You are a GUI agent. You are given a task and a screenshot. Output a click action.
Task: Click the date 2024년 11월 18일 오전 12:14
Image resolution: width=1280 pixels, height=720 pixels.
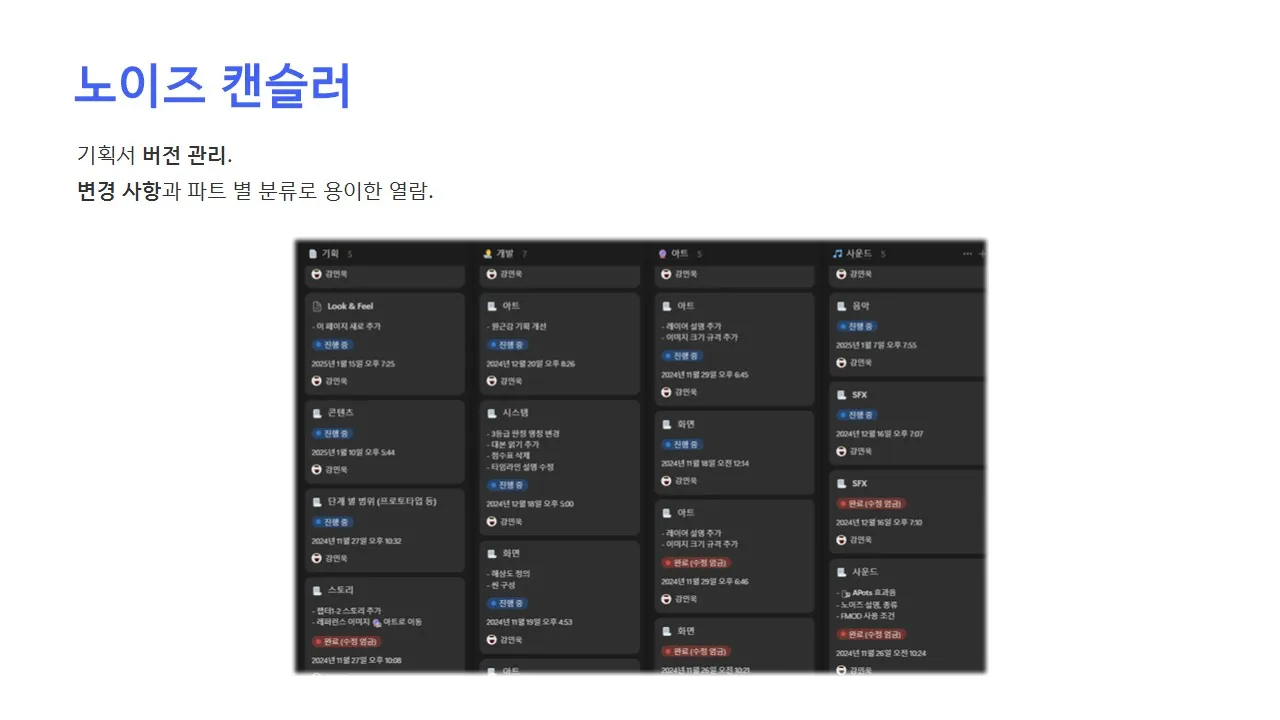click(x=705, y=463)
